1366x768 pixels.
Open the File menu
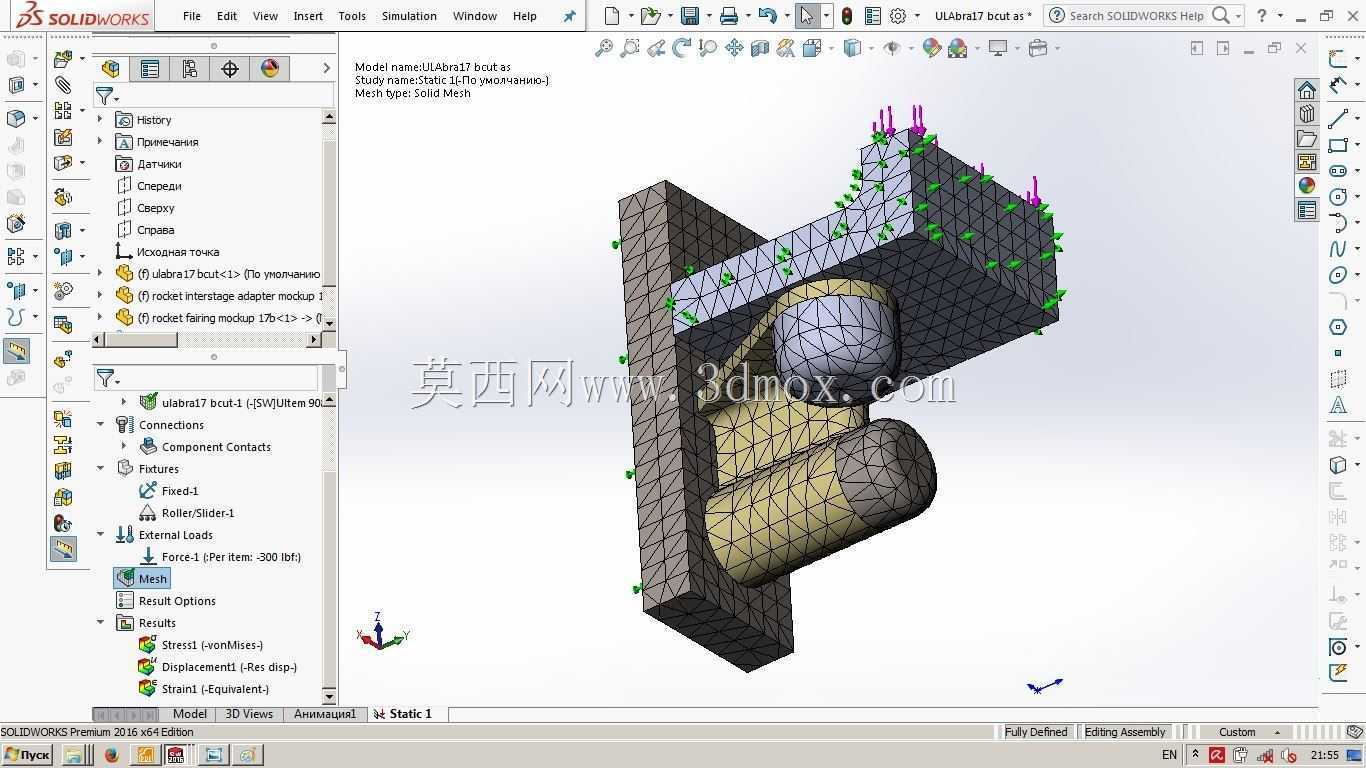[192, 16]
